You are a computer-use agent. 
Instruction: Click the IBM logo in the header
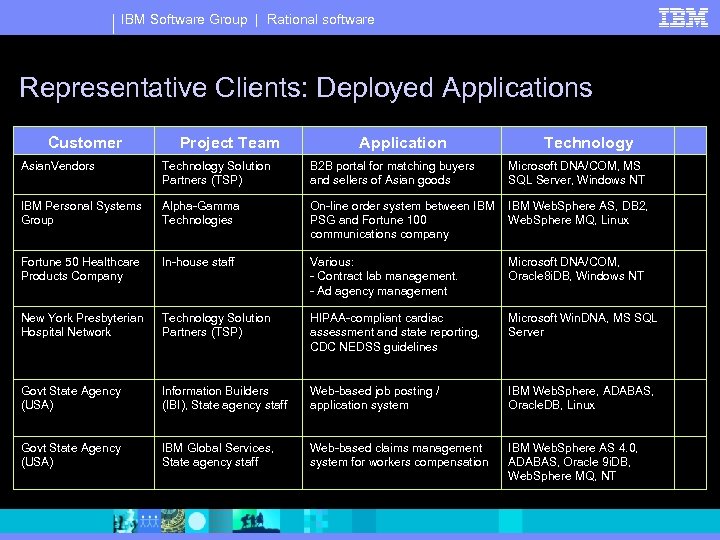click(683, 17)
